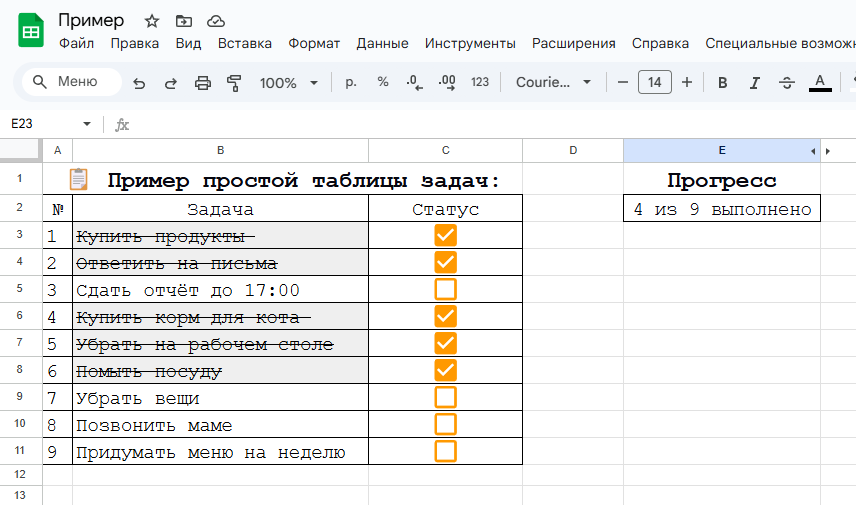Image resolution: width=856 pixels, height=505 pixels.
Task: Open the Инструменты menu
Action: tap(470, 43)
